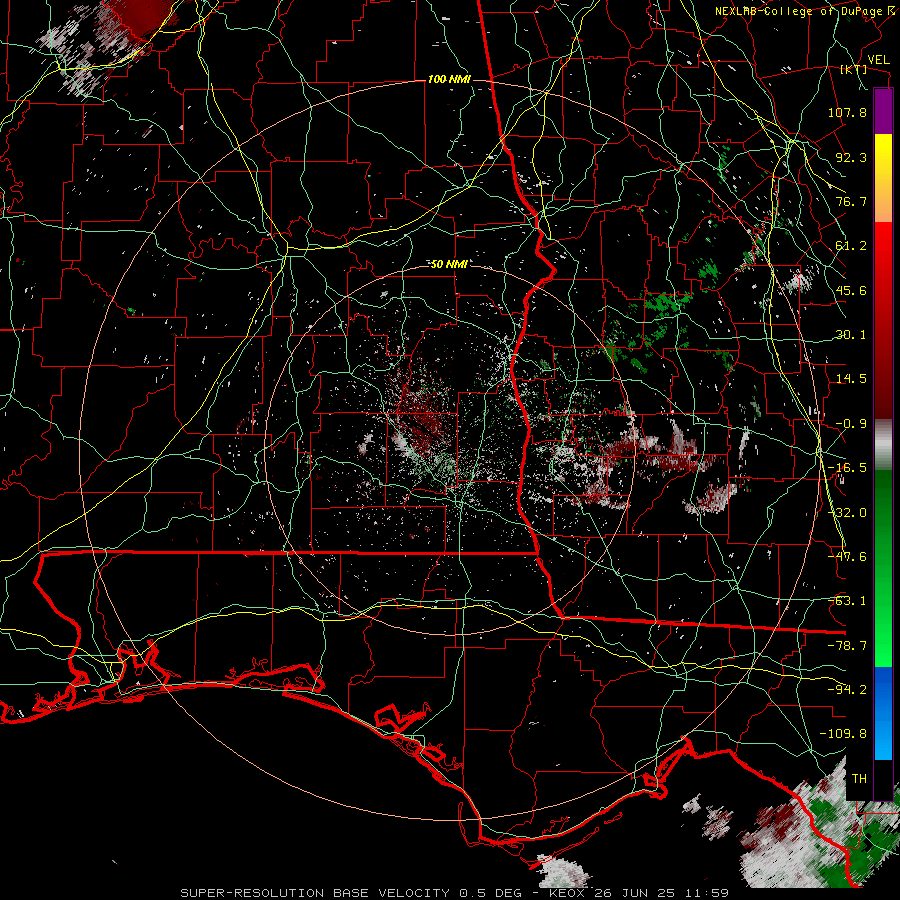This screenshot has height=900, width=900.
Task: Pick the purple segment of the color bar
Action: click(x=883, y=111)
